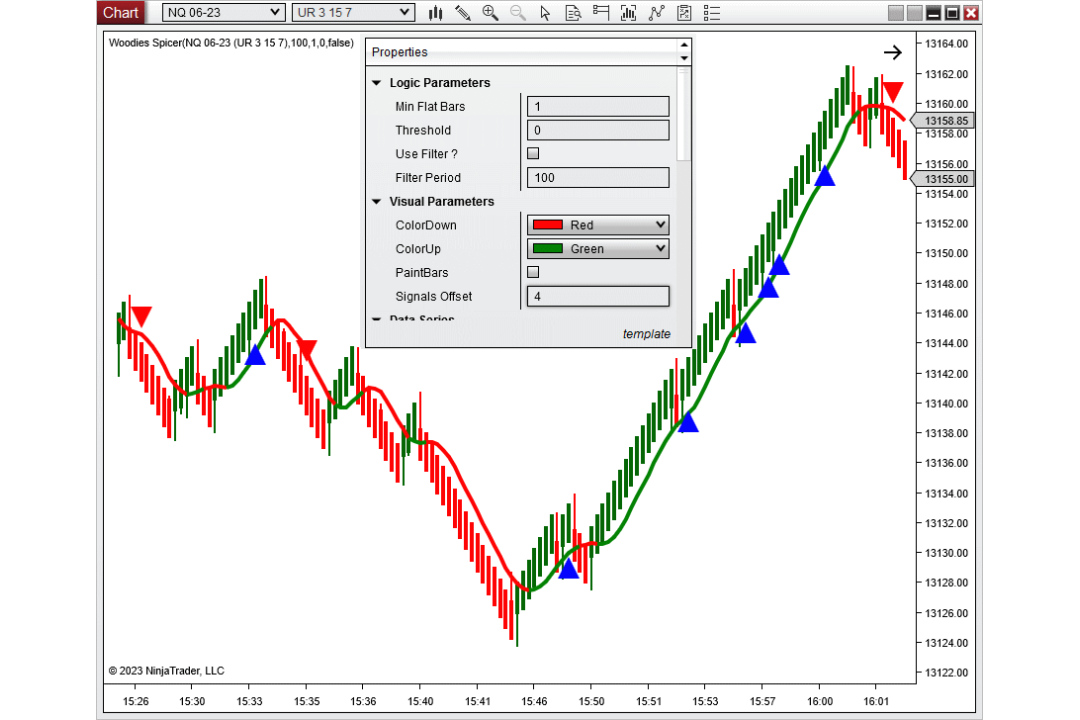
Task: Select the drawing tools pencil icon
Action: click(463, 13)
